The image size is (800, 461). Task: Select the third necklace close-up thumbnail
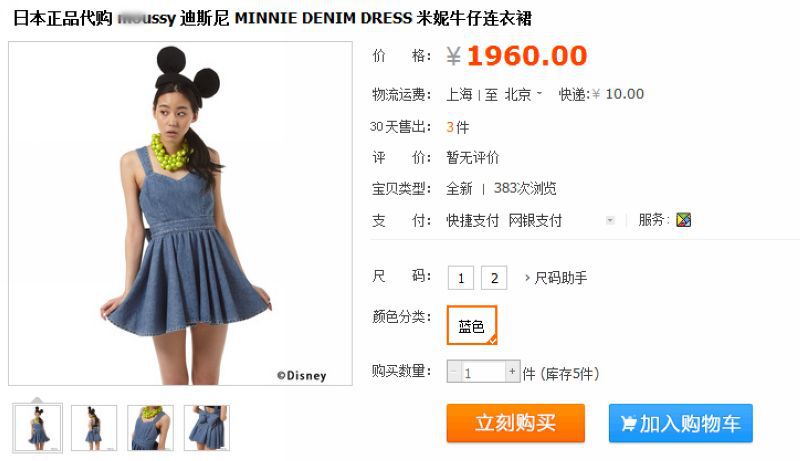point(150,428)
